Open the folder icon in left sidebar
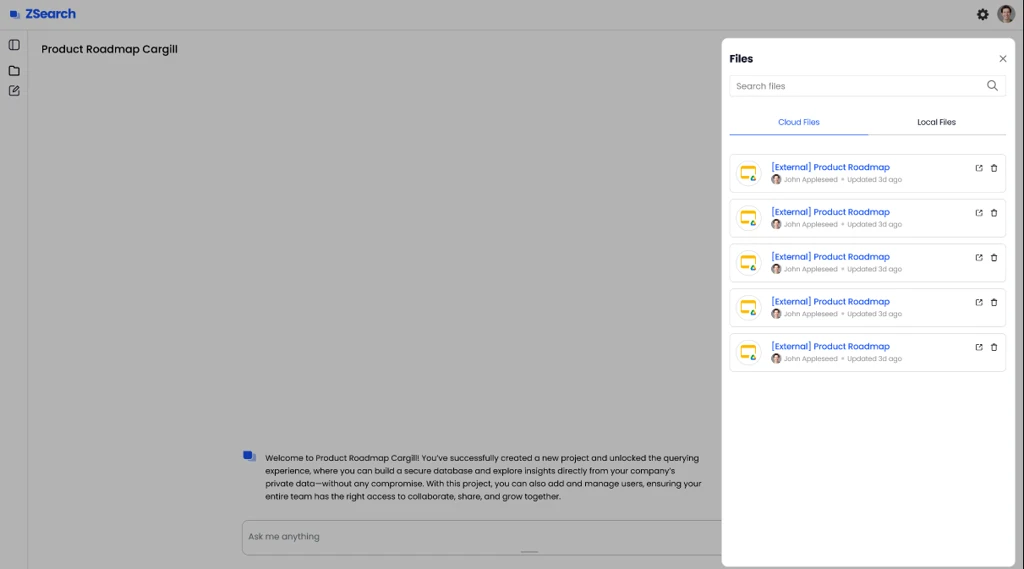 tap(14, 71)
